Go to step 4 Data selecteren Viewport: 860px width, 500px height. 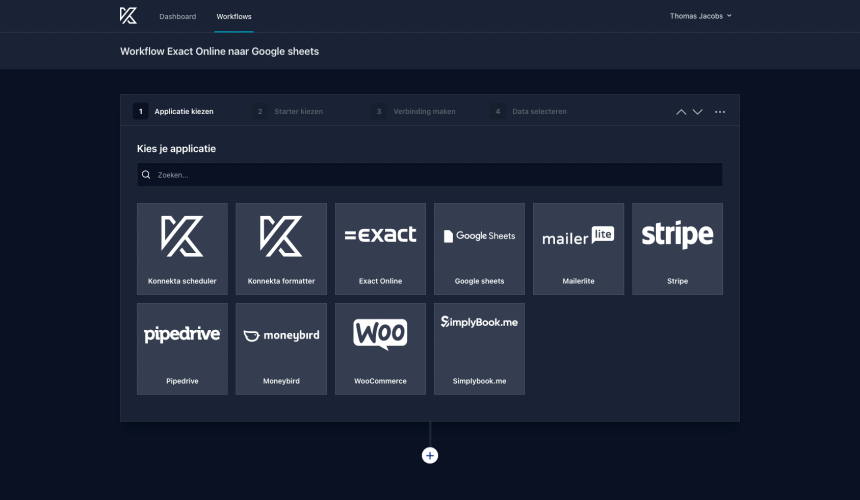pyautogui.click(x=529, y=111)
